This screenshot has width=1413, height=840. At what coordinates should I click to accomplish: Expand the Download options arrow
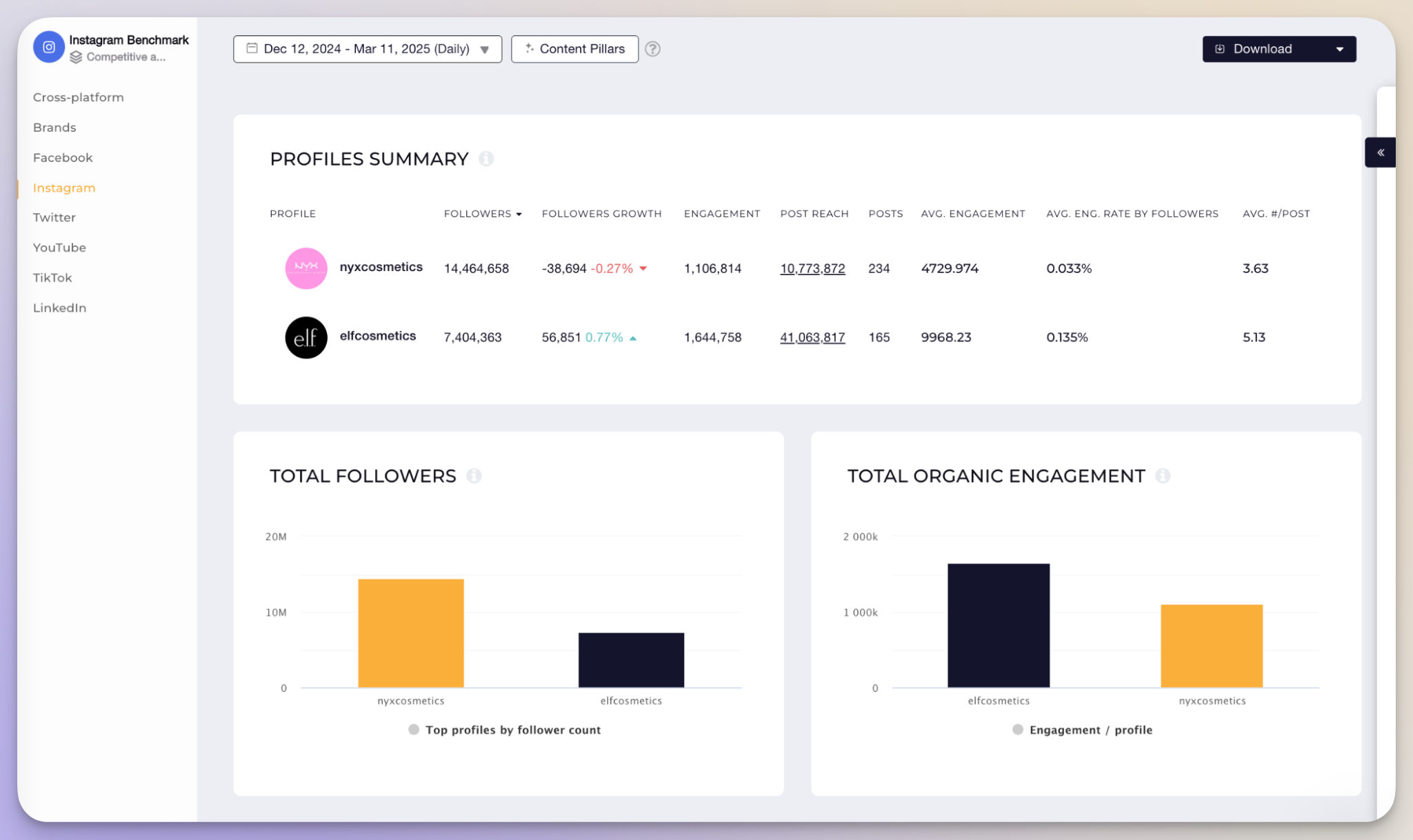pos(1340,49)
